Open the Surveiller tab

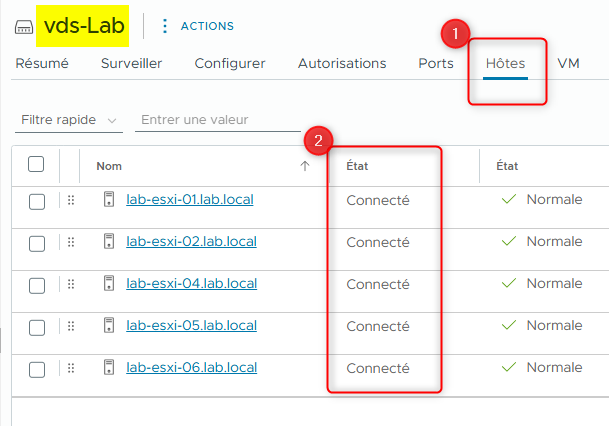[x=131, y=63]
